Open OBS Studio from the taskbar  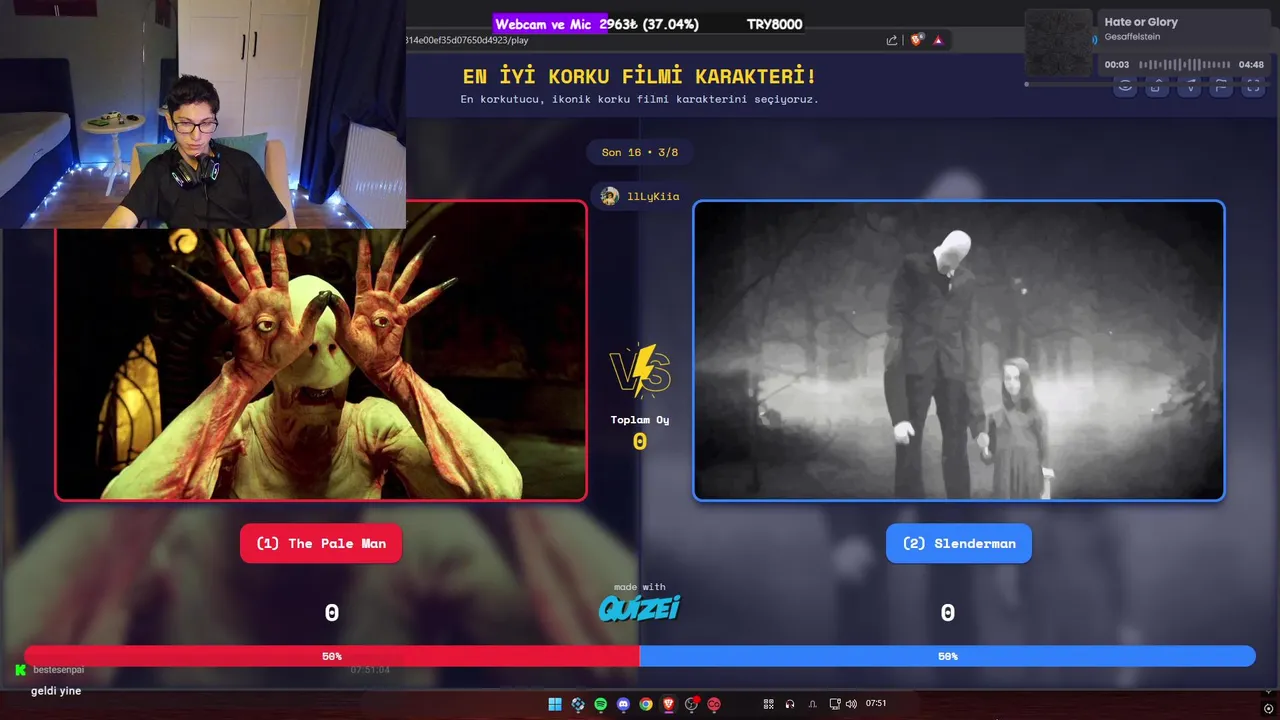pos(691,704)
